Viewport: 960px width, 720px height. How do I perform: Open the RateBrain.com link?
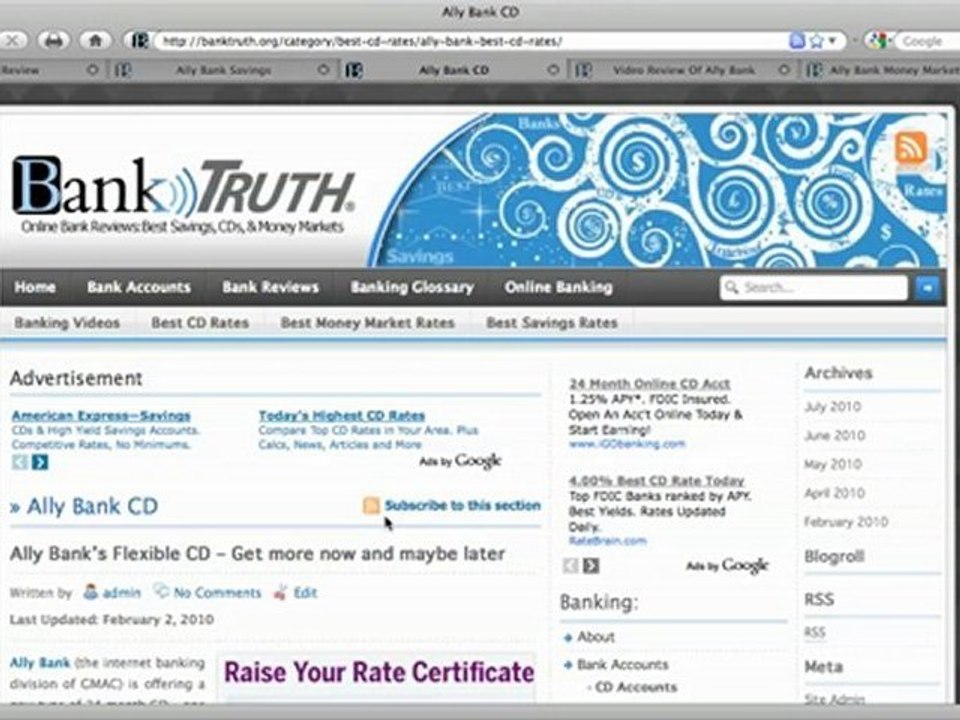pos(607,541)
